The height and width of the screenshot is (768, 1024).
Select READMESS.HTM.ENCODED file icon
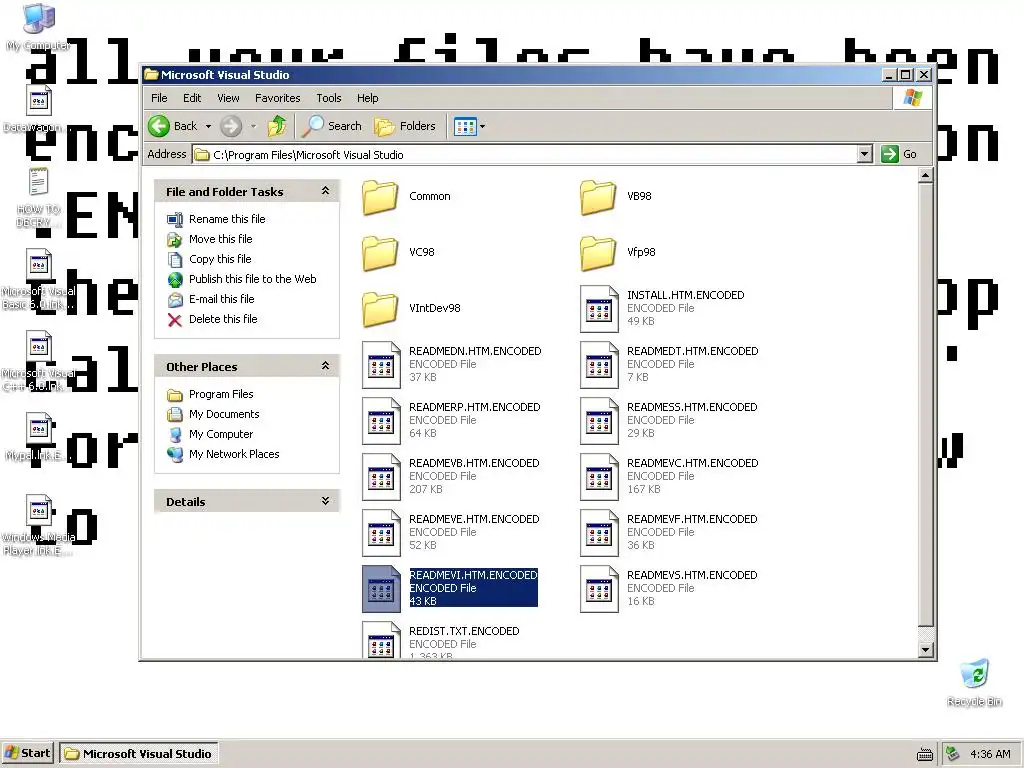(599, 421)
